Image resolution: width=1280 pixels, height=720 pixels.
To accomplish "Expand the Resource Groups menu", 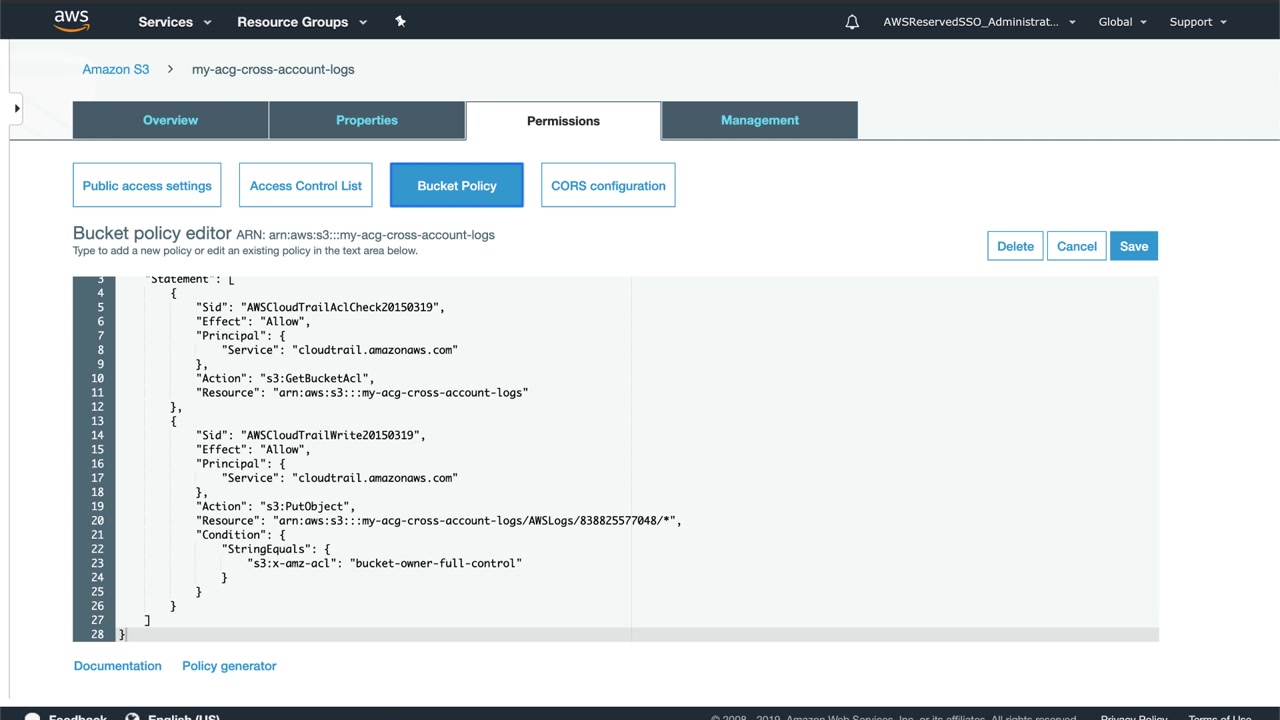I will click(302, 21).
